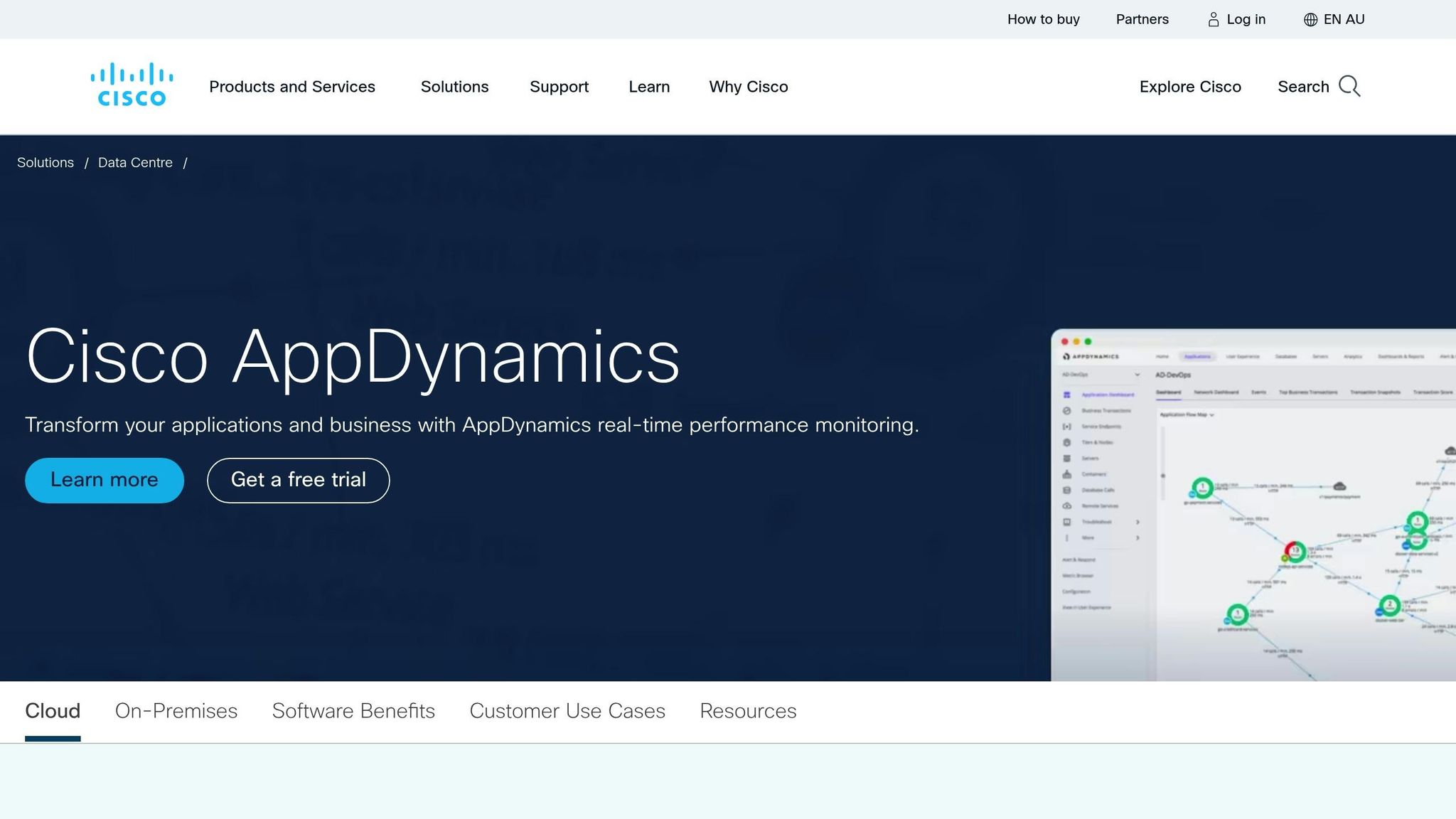Click the Learn more button
The height and width of the screenshot is (819, 1456).
click(104, 480)
